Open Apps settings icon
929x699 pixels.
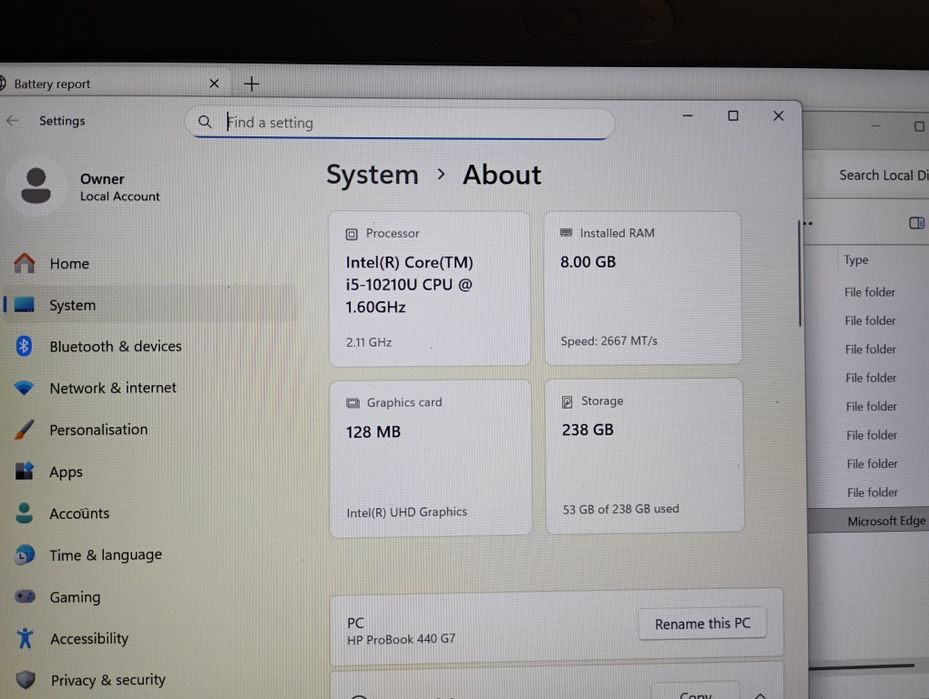tap(24, 472)
